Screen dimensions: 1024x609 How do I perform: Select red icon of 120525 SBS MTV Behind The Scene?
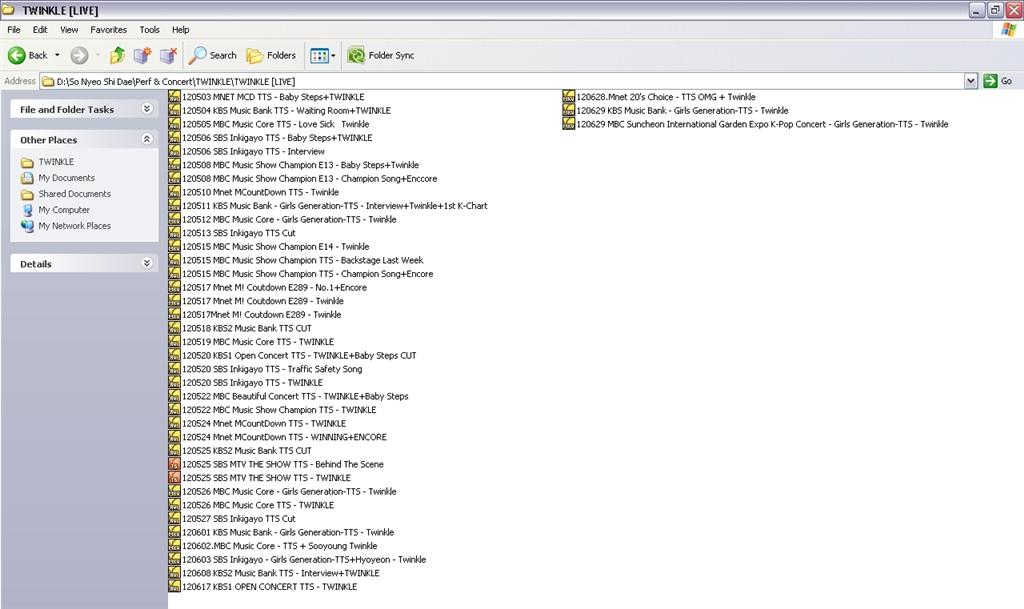174,464
